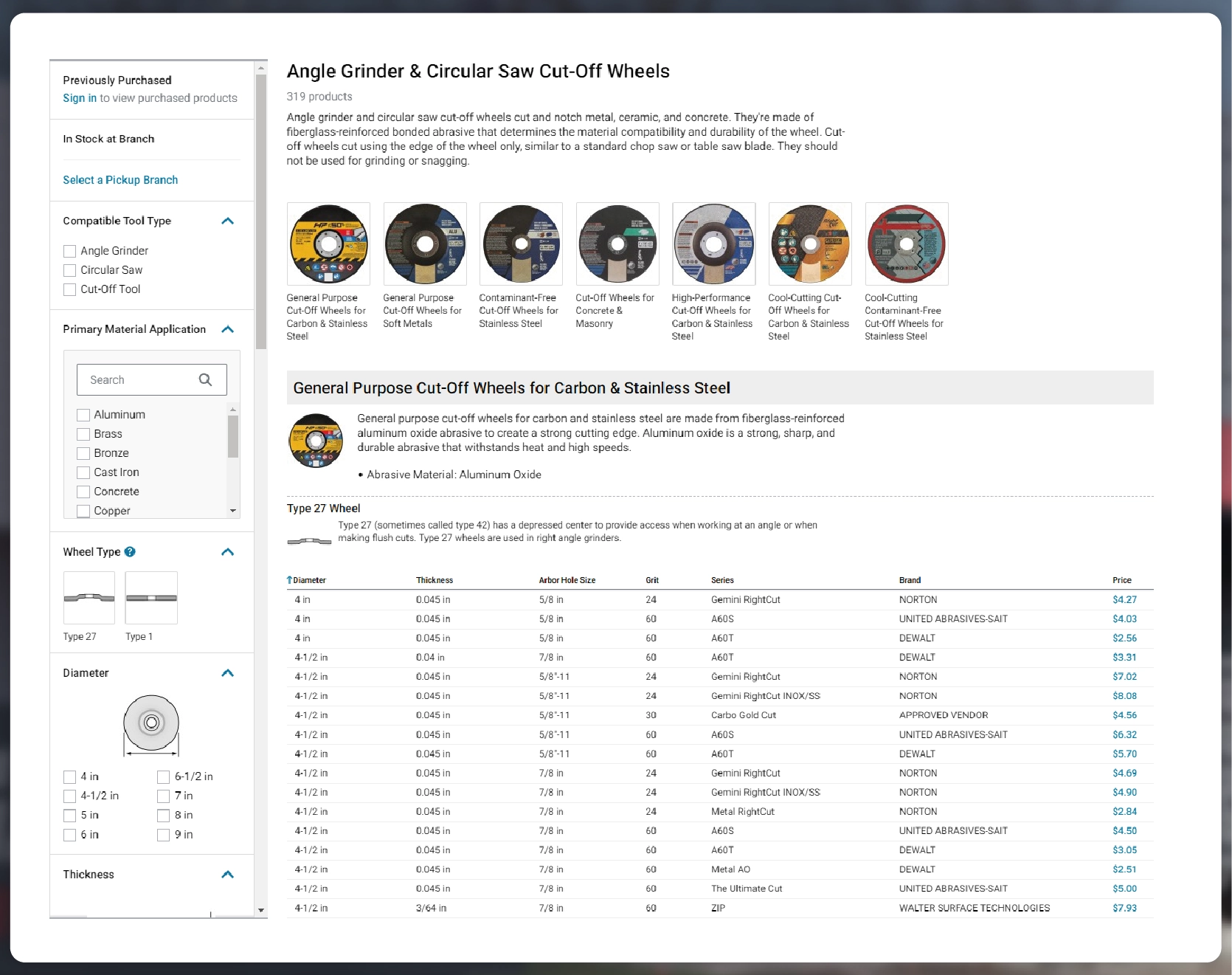Open General Purpose Soft Metals wheel thumbnail

pos(425,244)
